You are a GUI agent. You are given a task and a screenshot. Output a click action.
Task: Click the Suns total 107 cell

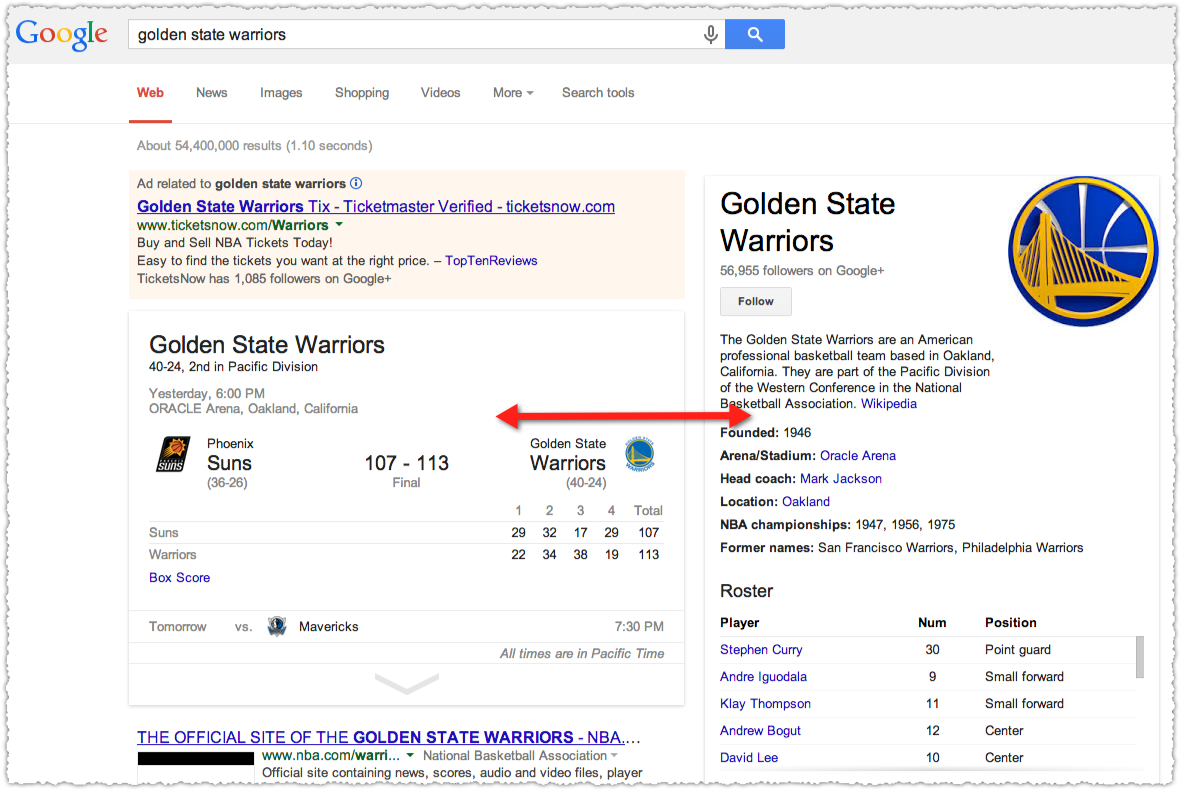(x=648, y=533)
